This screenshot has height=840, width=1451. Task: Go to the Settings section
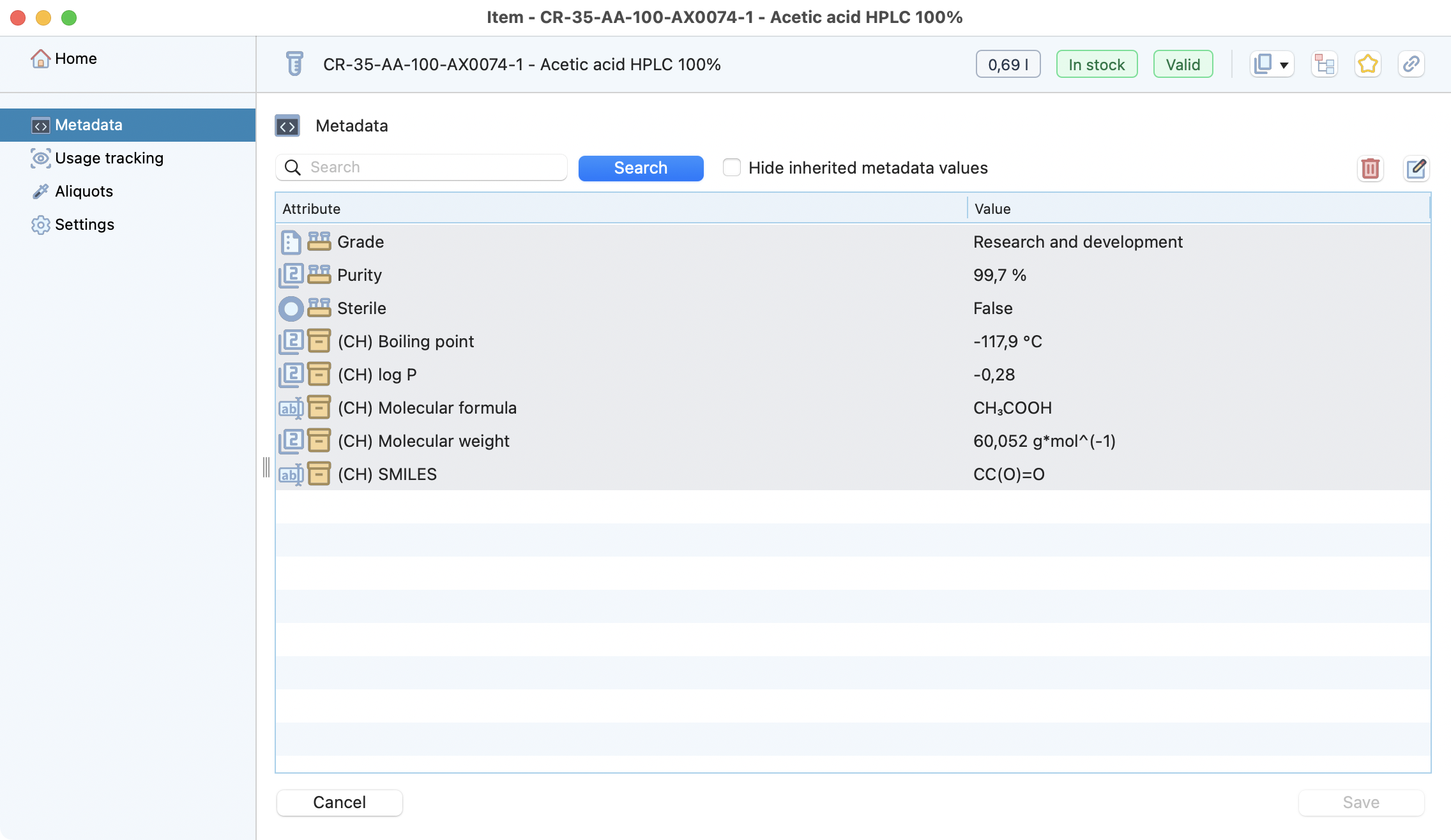click(84, 225)
